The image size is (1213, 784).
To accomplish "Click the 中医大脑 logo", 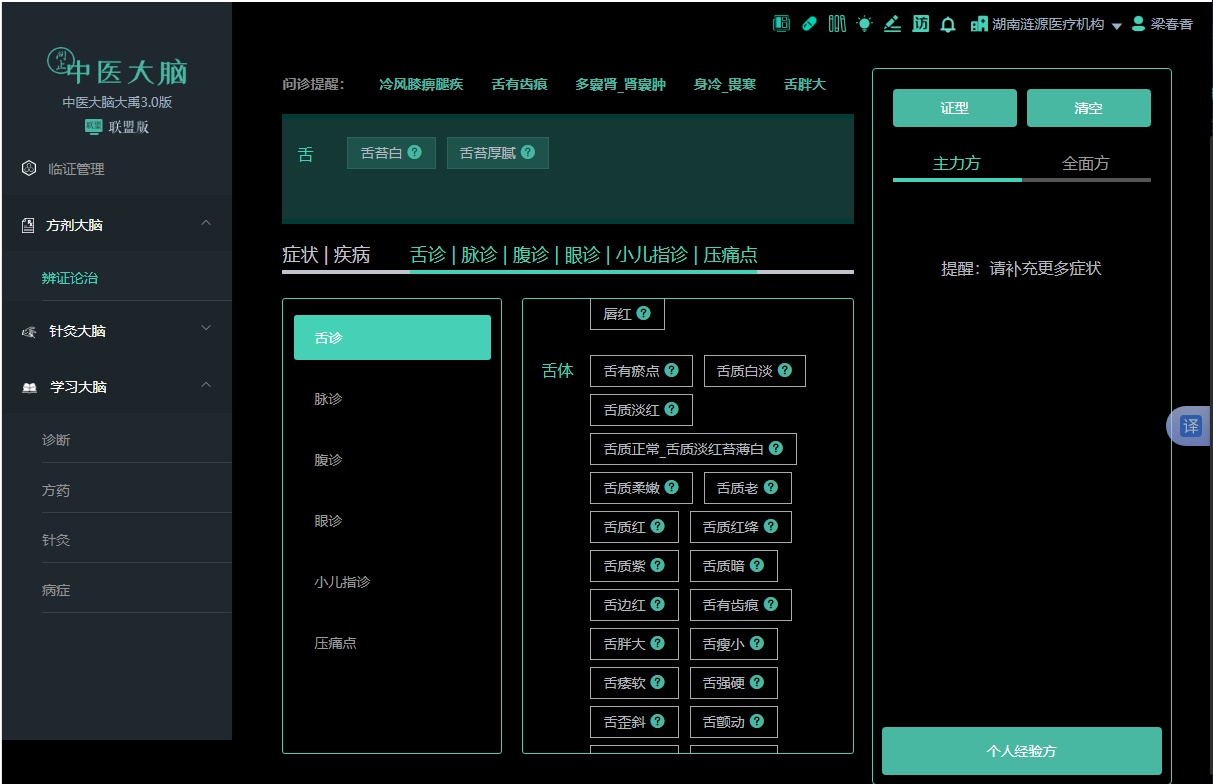I will tap(117, 67).
